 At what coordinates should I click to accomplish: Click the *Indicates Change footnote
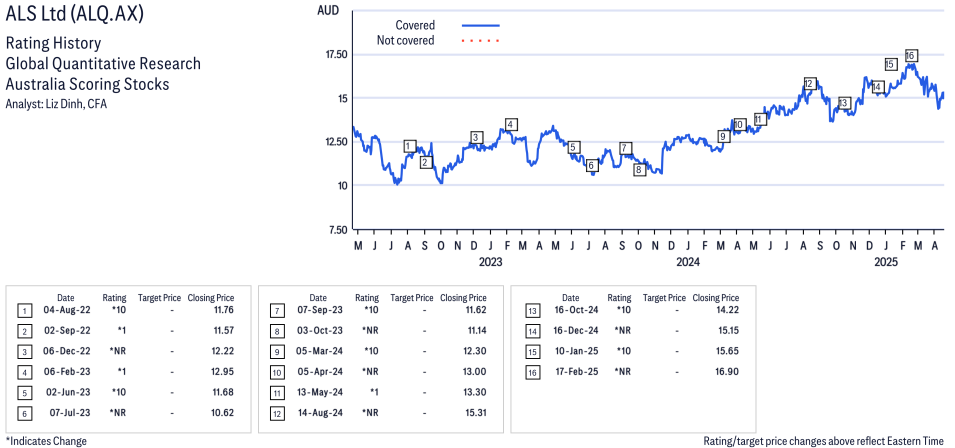[46, 441]
